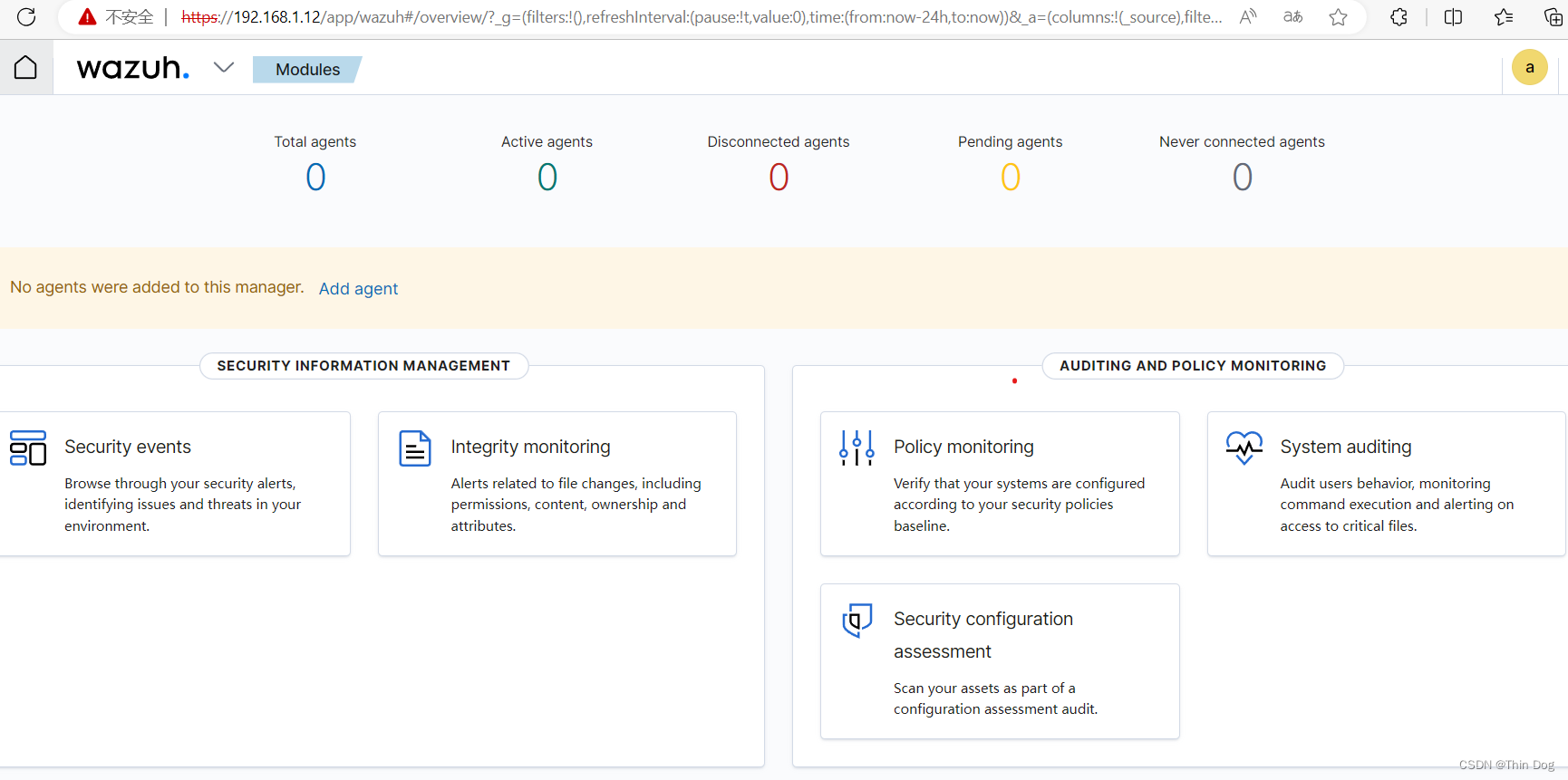Open System auditing module title
This screenshot has width=1568, height=780.
pos(1346,447)
